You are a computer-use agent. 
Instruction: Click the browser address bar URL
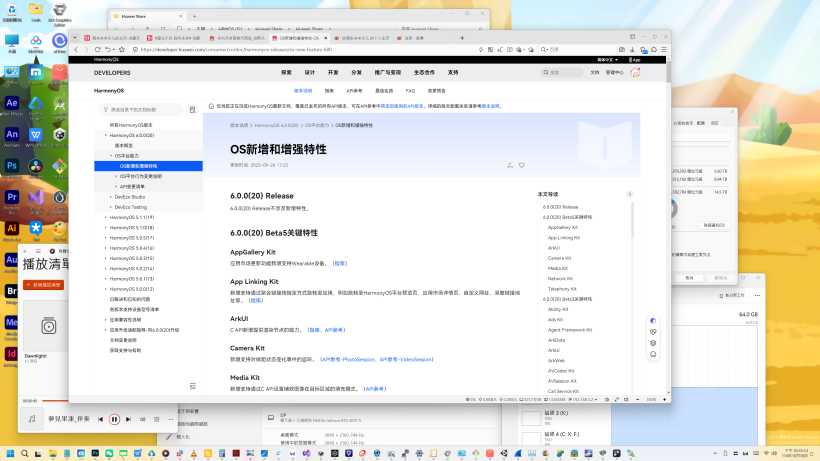click(236, 50)
